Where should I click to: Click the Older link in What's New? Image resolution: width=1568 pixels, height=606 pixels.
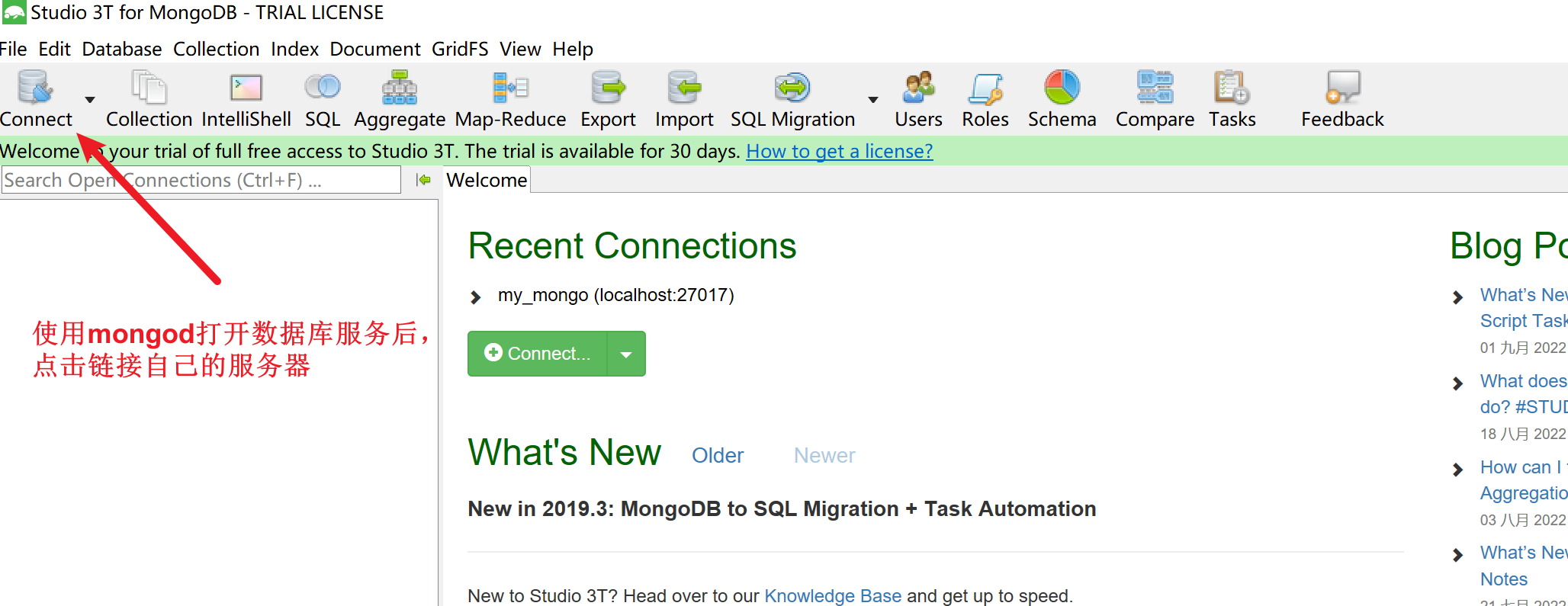(x=718, y=455)
